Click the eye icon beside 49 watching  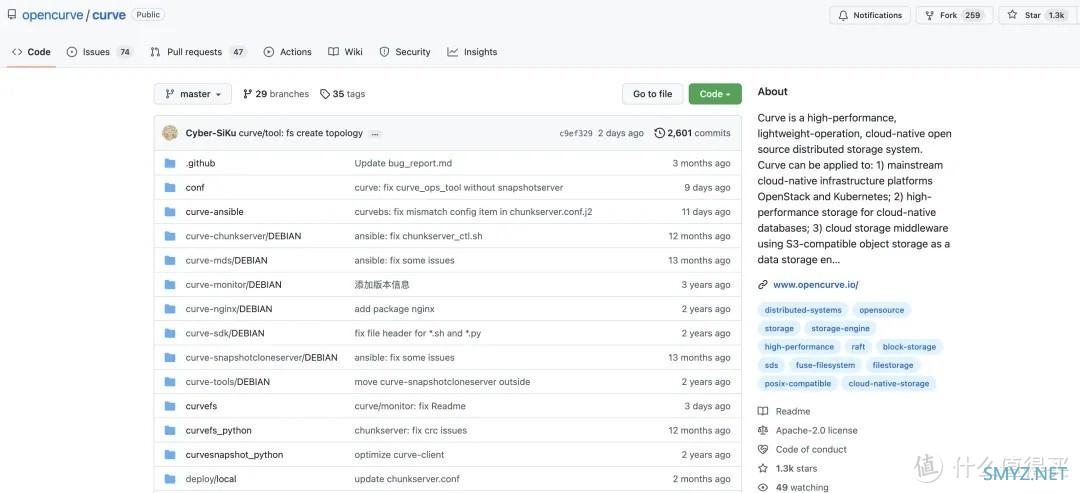(x=762, y=487)
